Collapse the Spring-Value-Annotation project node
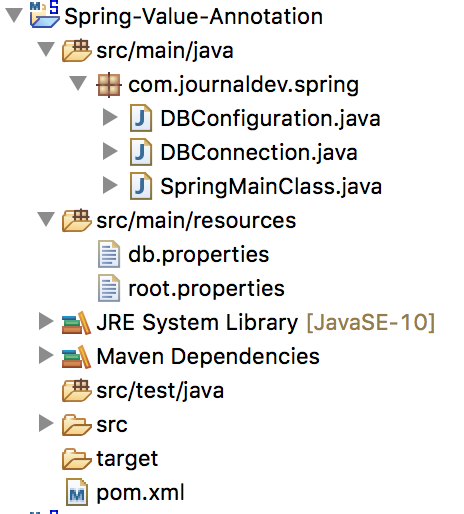The image size is (464, 514). pos(14,15)
